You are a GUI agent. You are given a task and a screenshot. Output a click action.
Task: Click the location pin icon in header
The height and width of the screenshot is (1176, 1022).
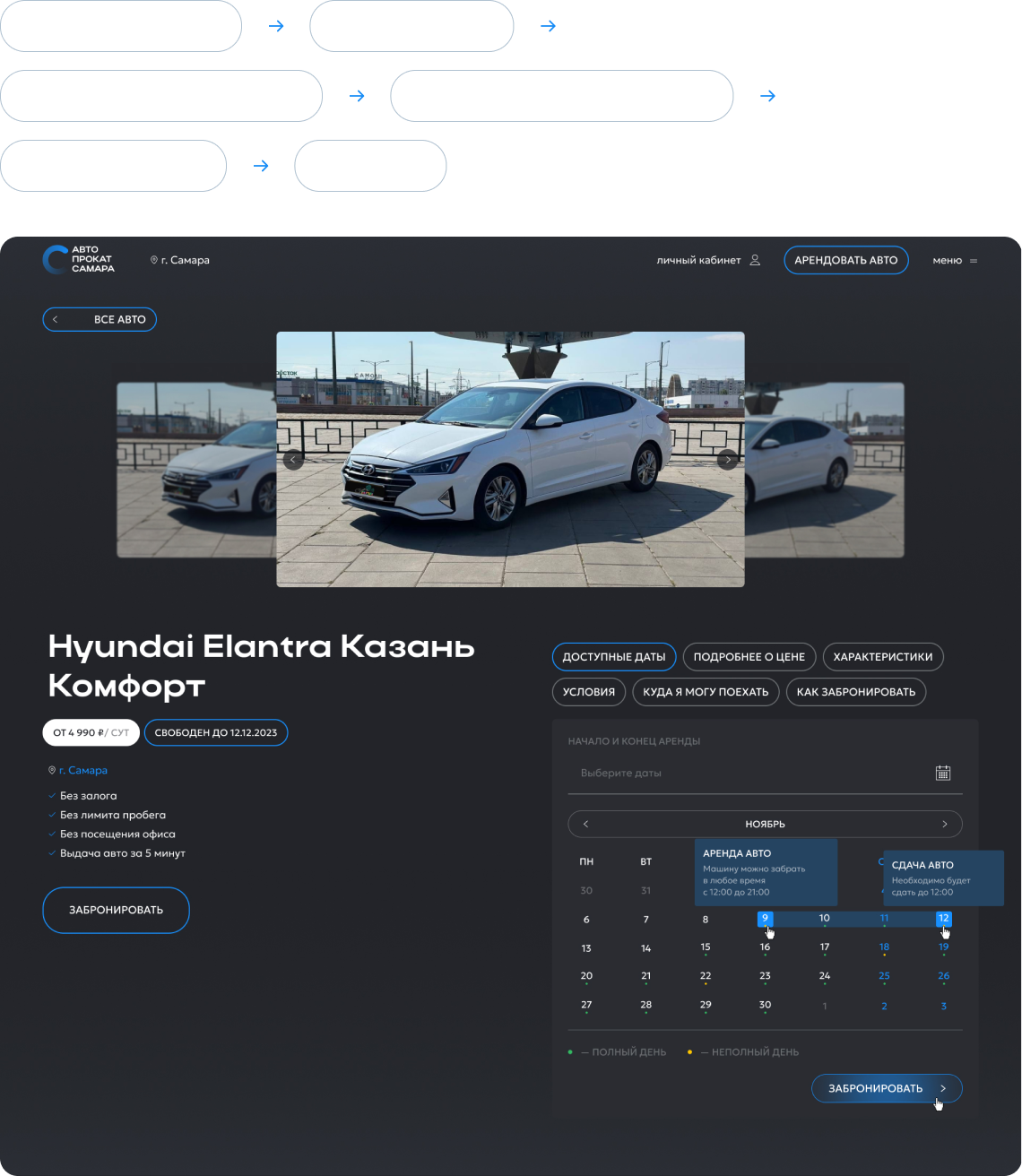tap(154, 260)
